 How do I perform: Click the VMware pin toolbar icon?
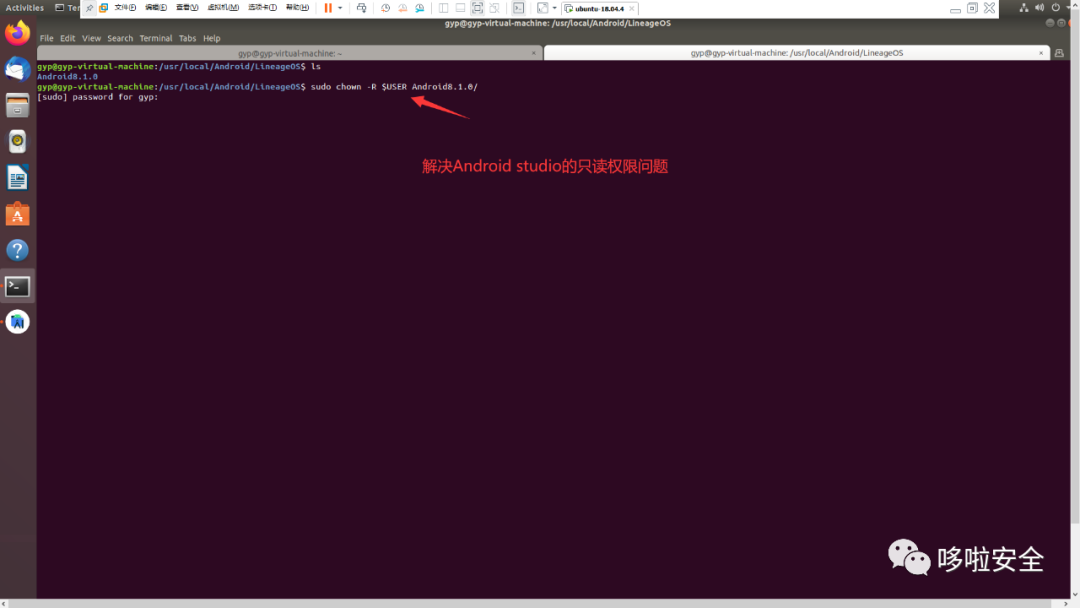(x=90, y=8)
